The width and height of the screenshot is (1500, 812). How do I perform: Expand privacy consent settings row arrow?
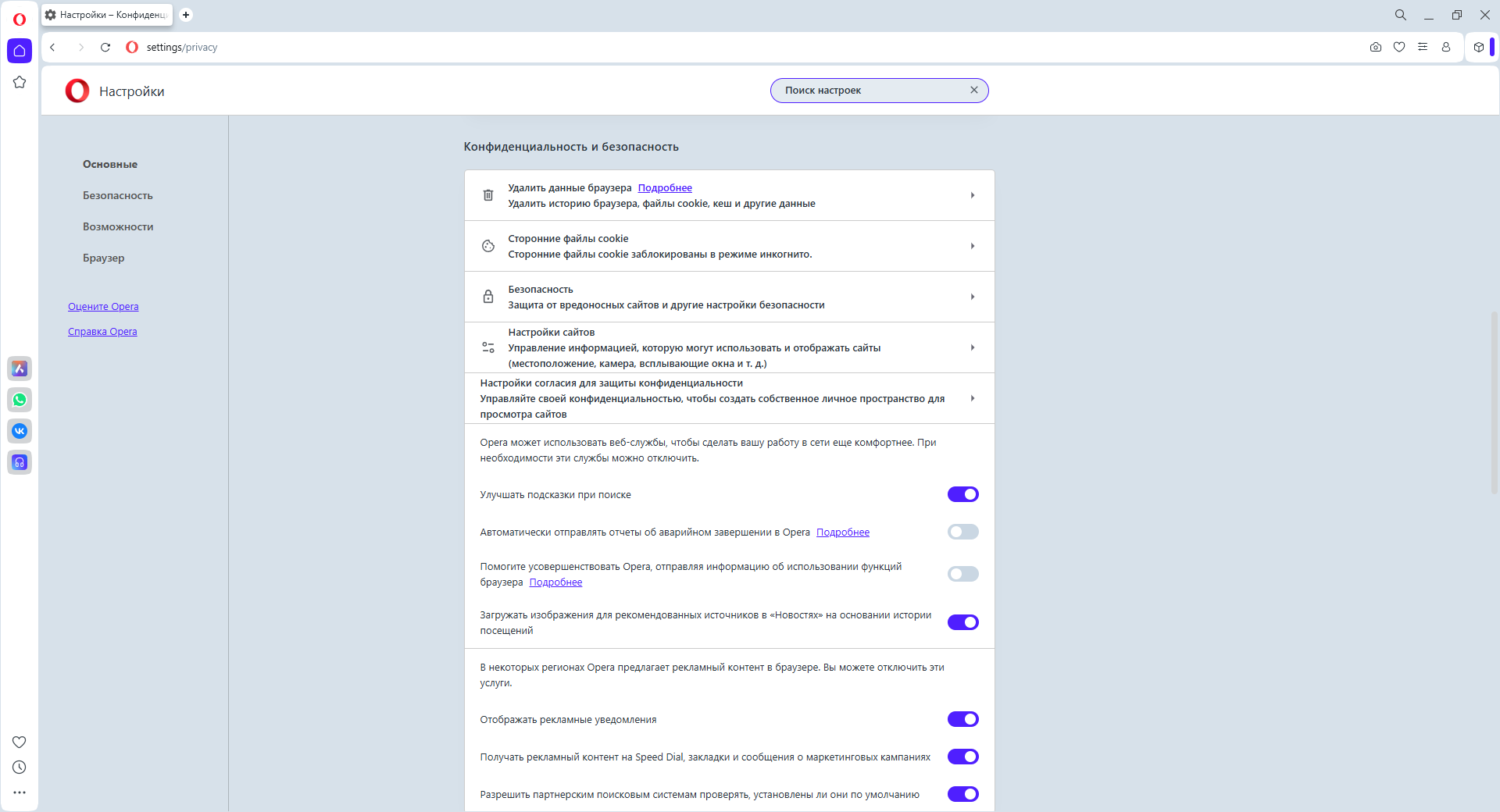(x=973, y=398)
